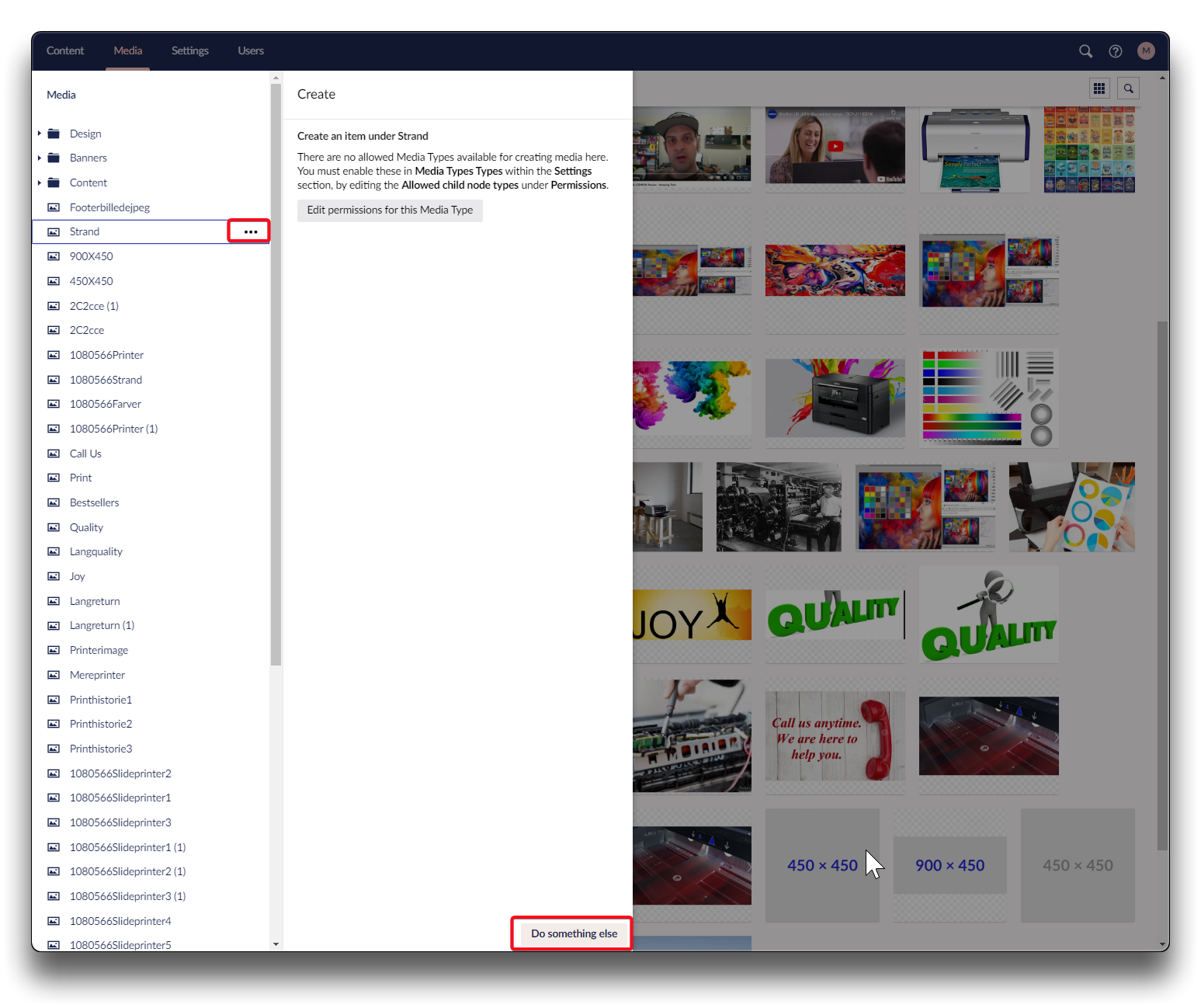
Task: Click the image icon beside Call Us
Action: point(54,454)
